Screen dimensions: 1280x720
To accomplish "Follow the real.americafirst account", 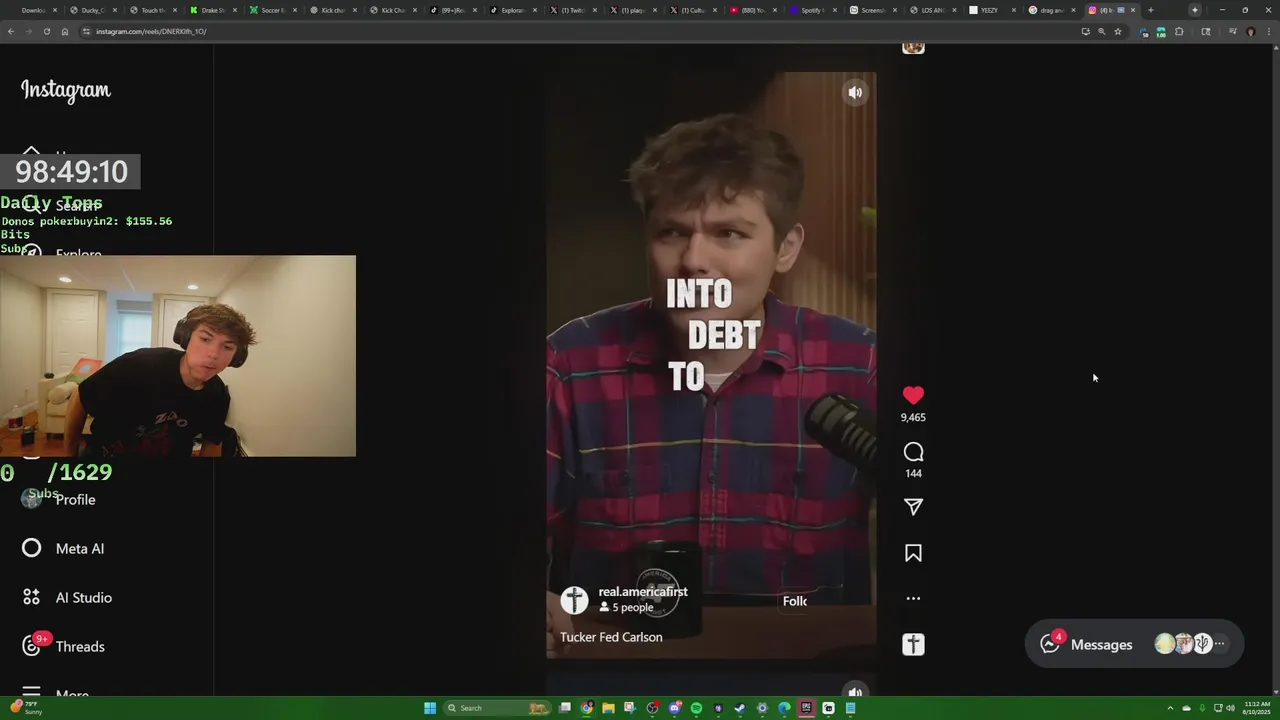I will [795, 601].
